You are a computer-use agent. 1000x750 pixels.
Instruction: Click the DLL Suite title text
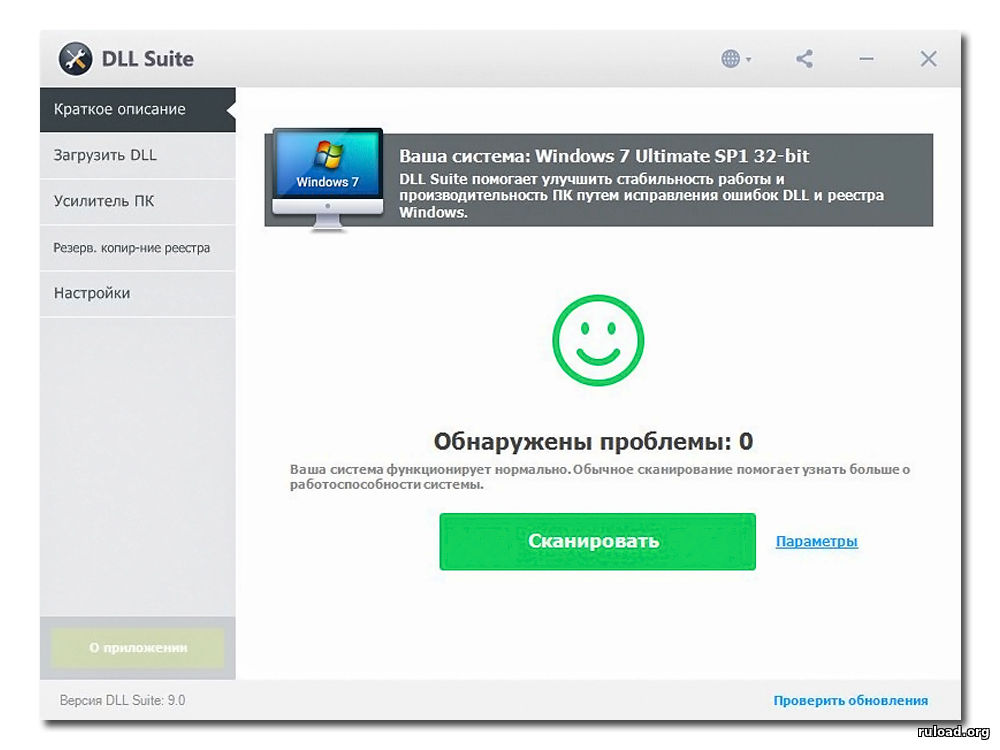(x=148, y=59)
